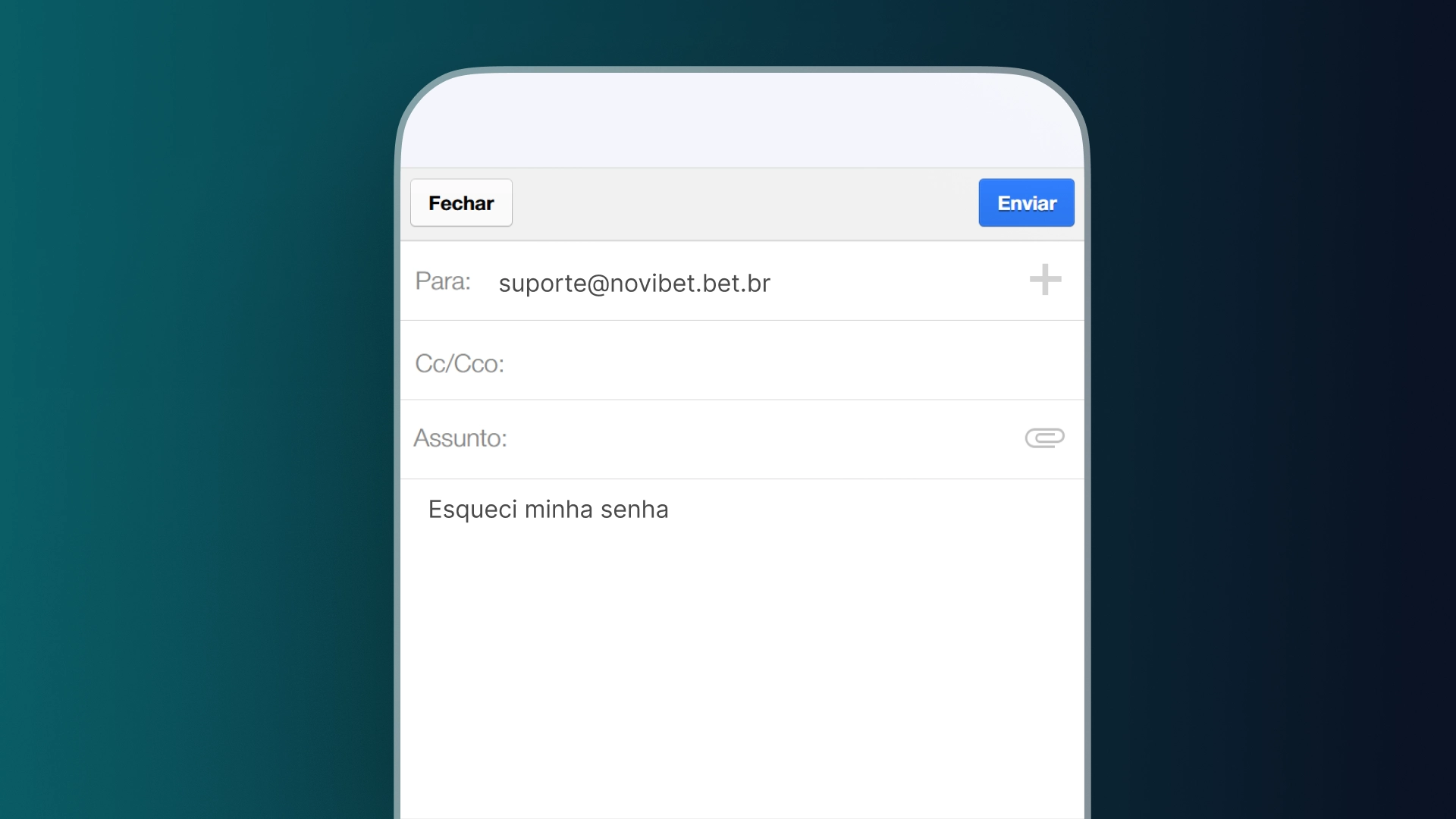Click empty toolbar space between Fechar and Enviar
The image size is (1456, 819).
(x=743, y=203)
